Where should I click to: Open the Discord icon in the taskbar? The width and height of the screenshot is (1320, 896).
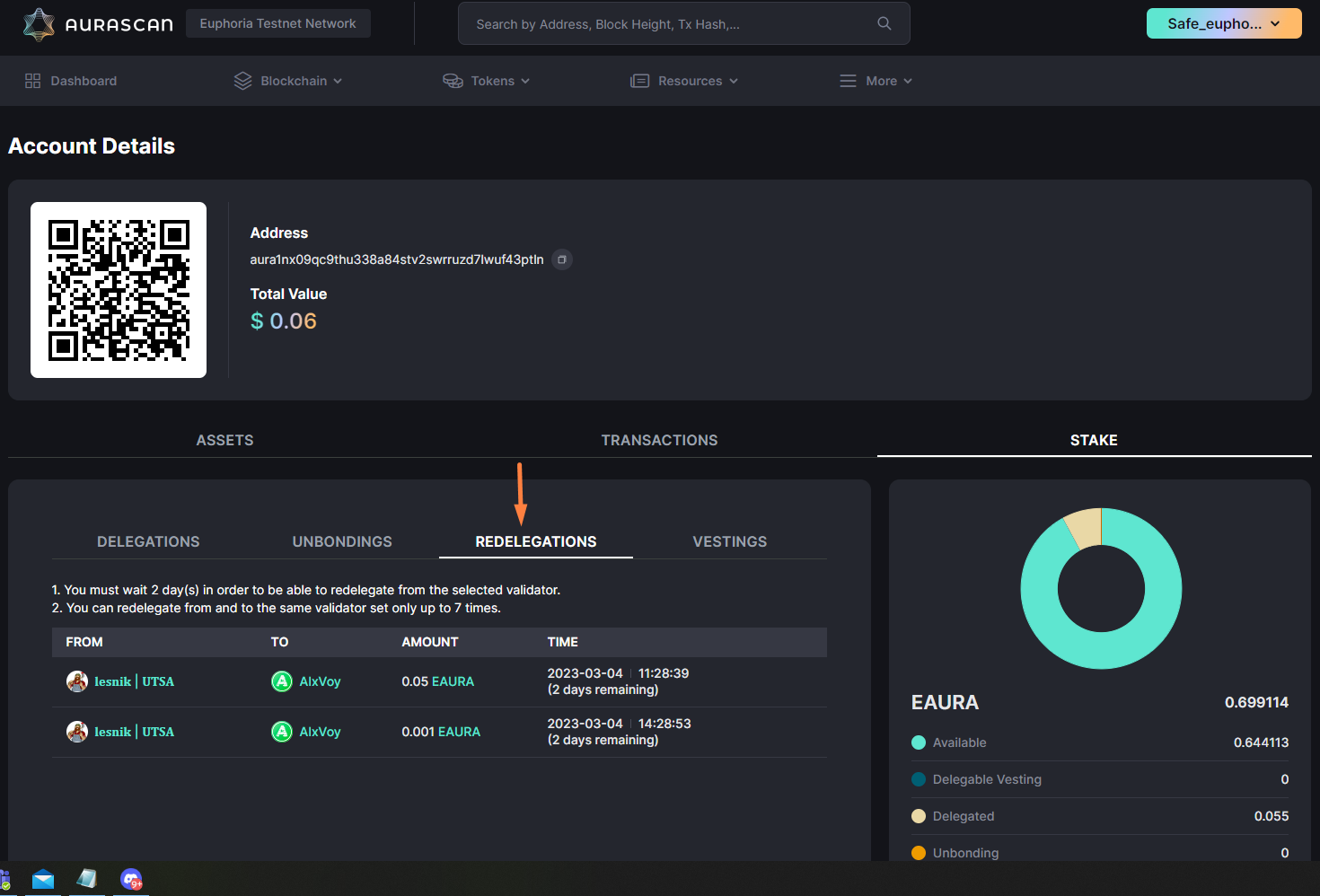tap(131, 880)
